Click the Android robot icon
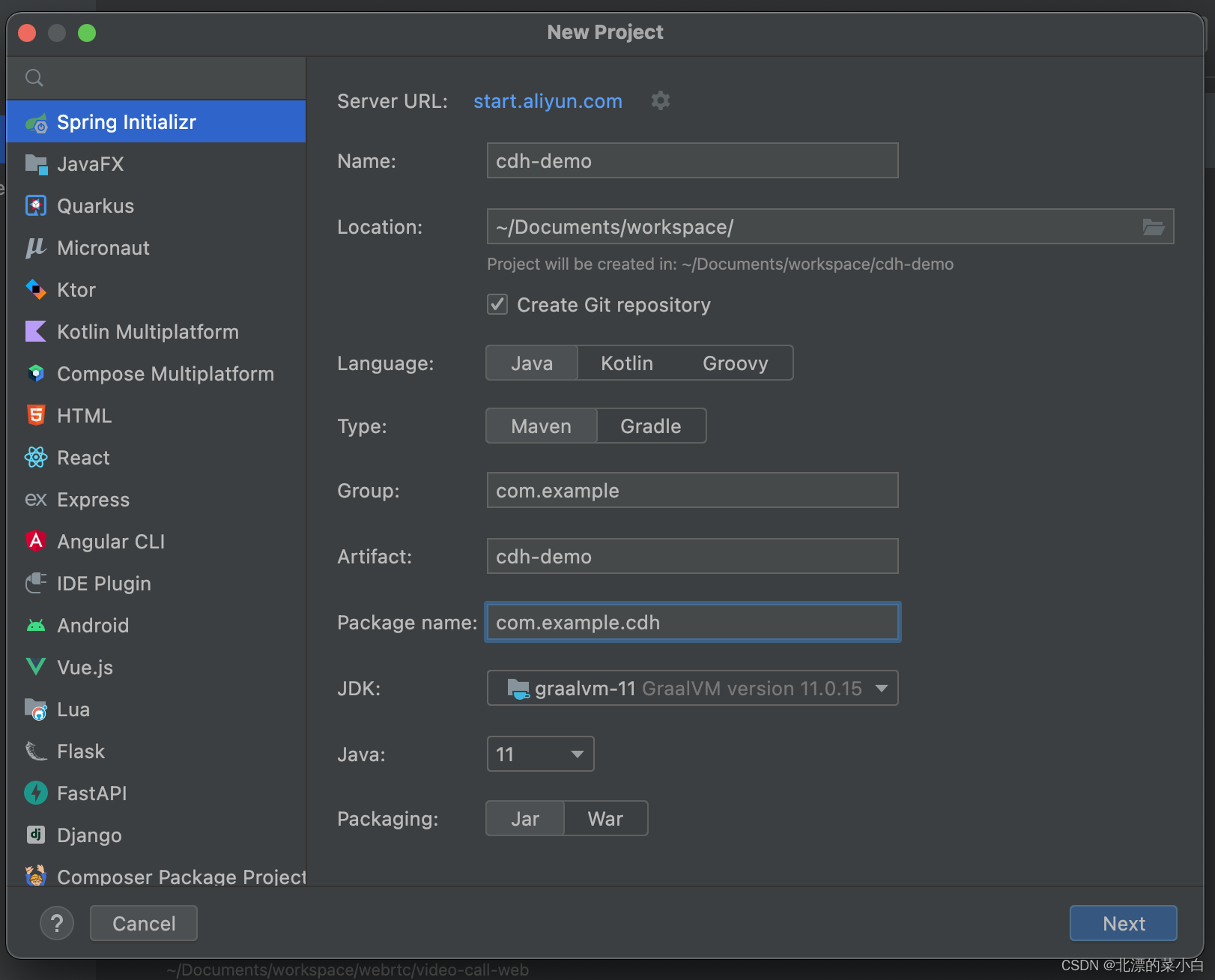This screenshot has width=1215, height=980. tap(36, 625)
